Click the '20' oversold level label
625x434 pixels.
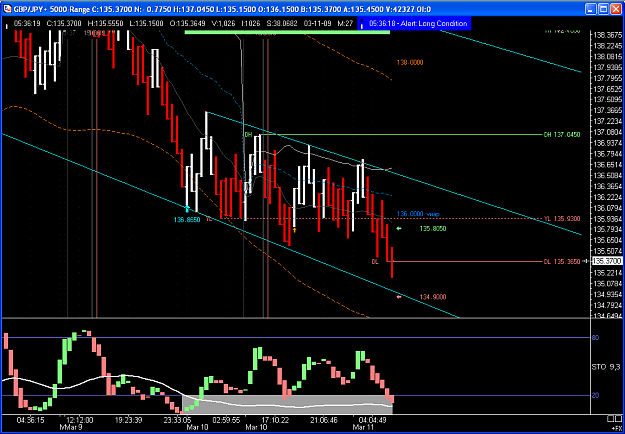[x=597, y=395]
